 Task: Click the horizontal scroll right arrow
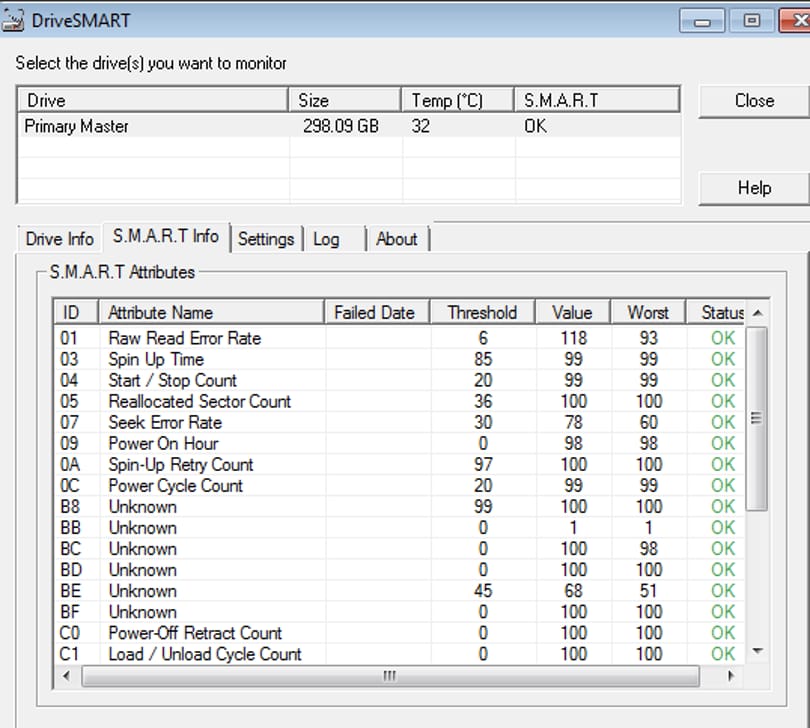730,676
